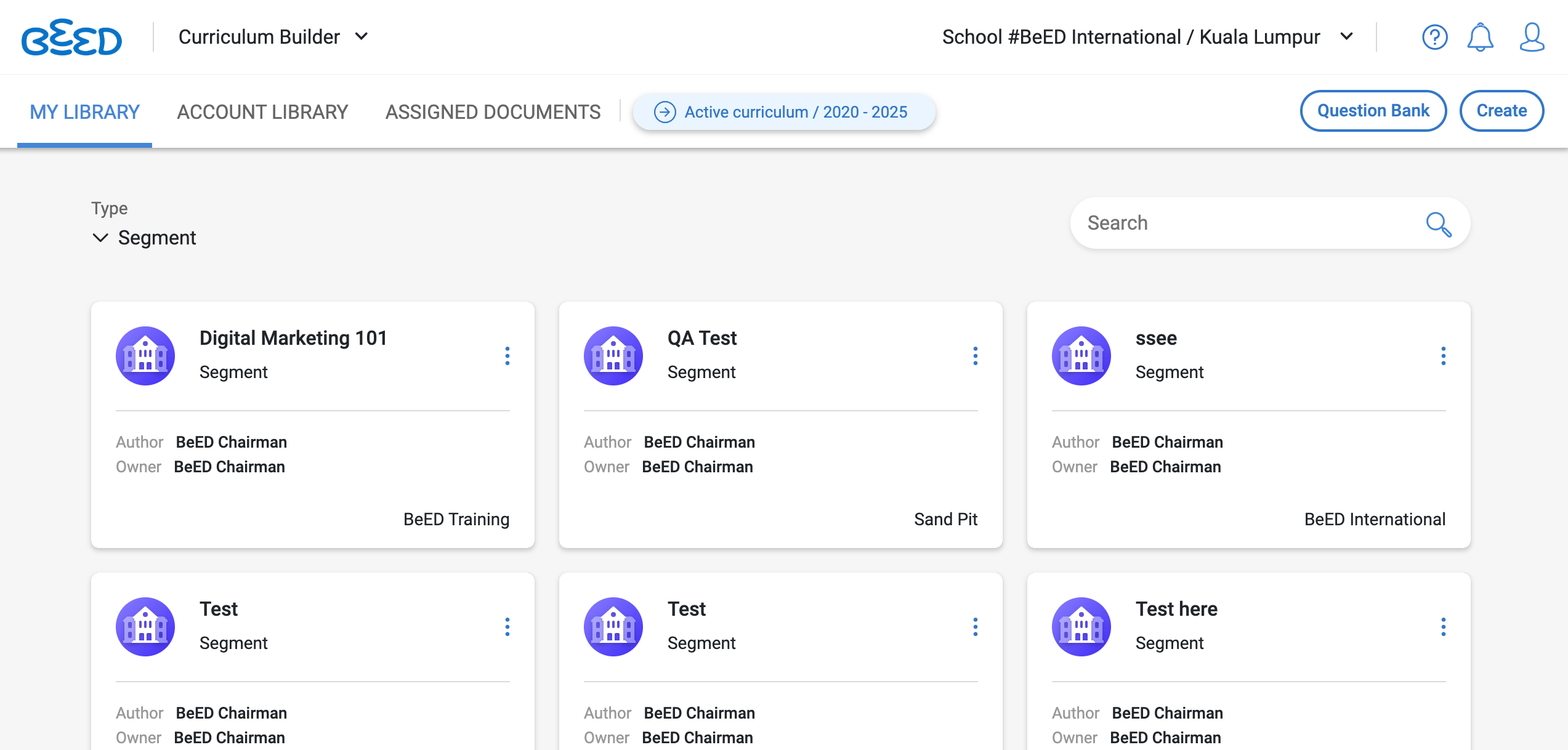
Task: Click Owner 'BeED Chairman' on Test here card
Action: pos(1166,738)
